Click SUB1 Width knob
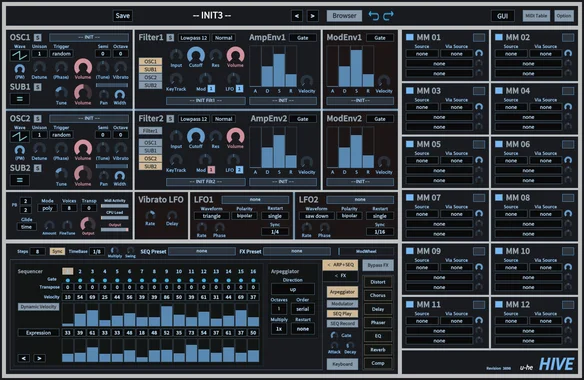The height and width of the screenshot is (380, 584). point(120,95)
